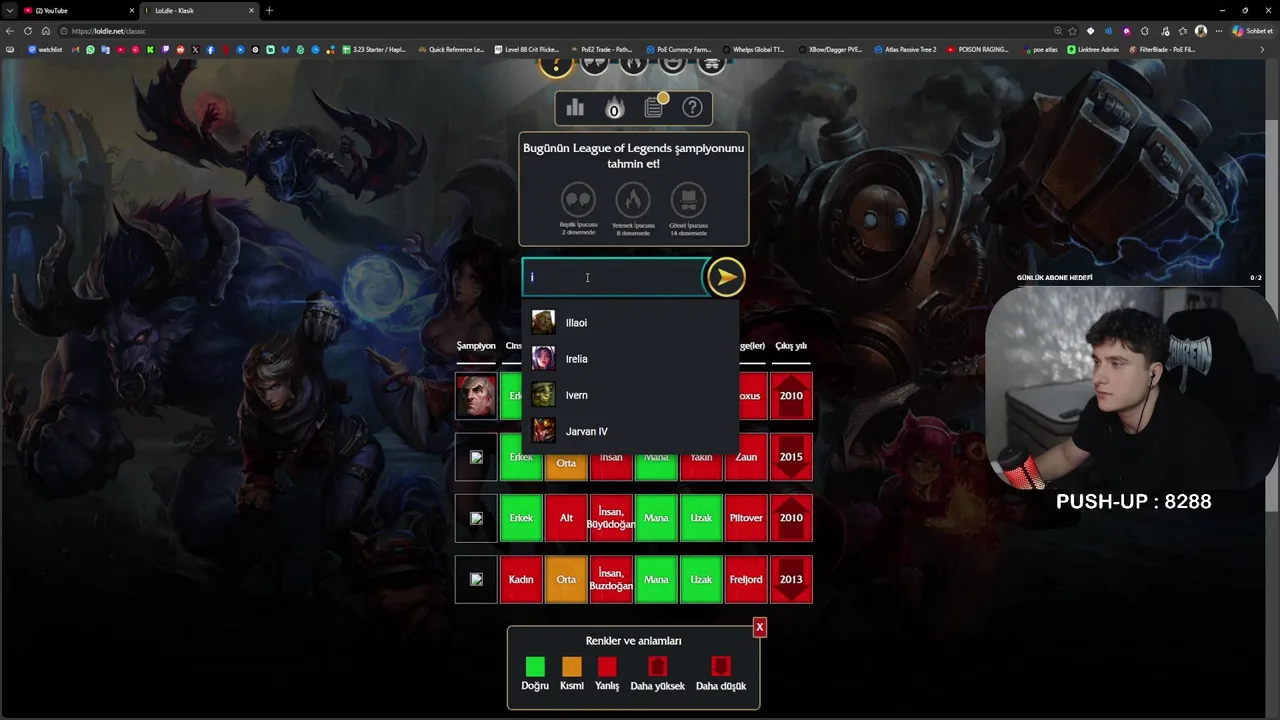
Task: Select the Klasik mode question mark icon
Action: click(555, 65)
